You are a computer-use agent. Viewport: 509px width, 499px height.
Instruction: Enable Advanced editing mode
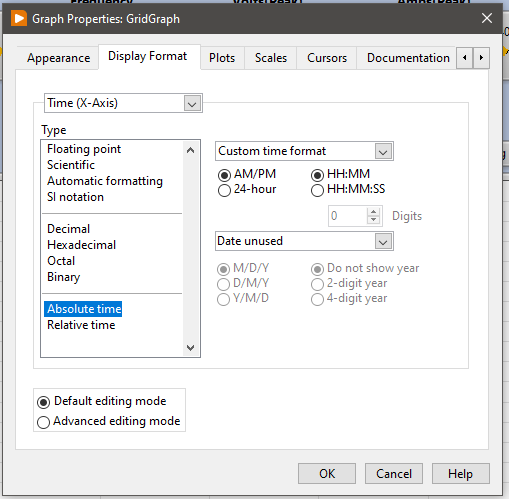[x=109, y=421]
